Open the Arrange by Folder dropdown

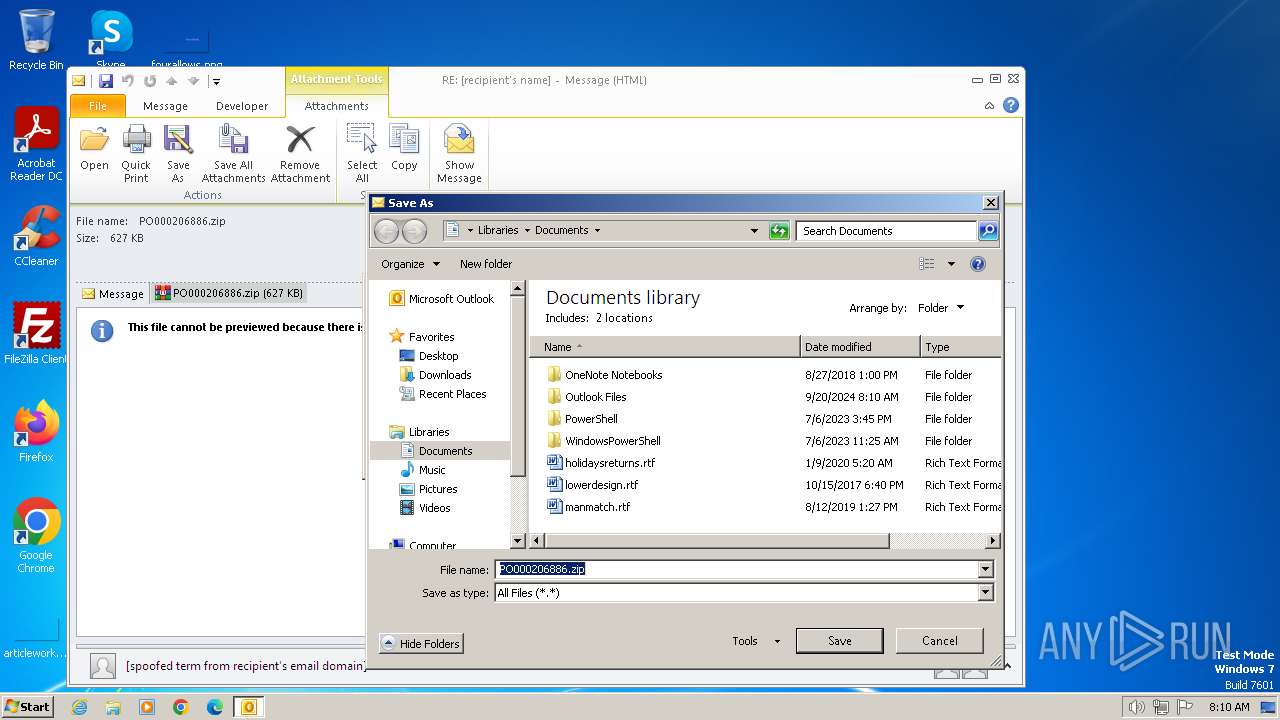pyautogui.click(x=941, y=308)
